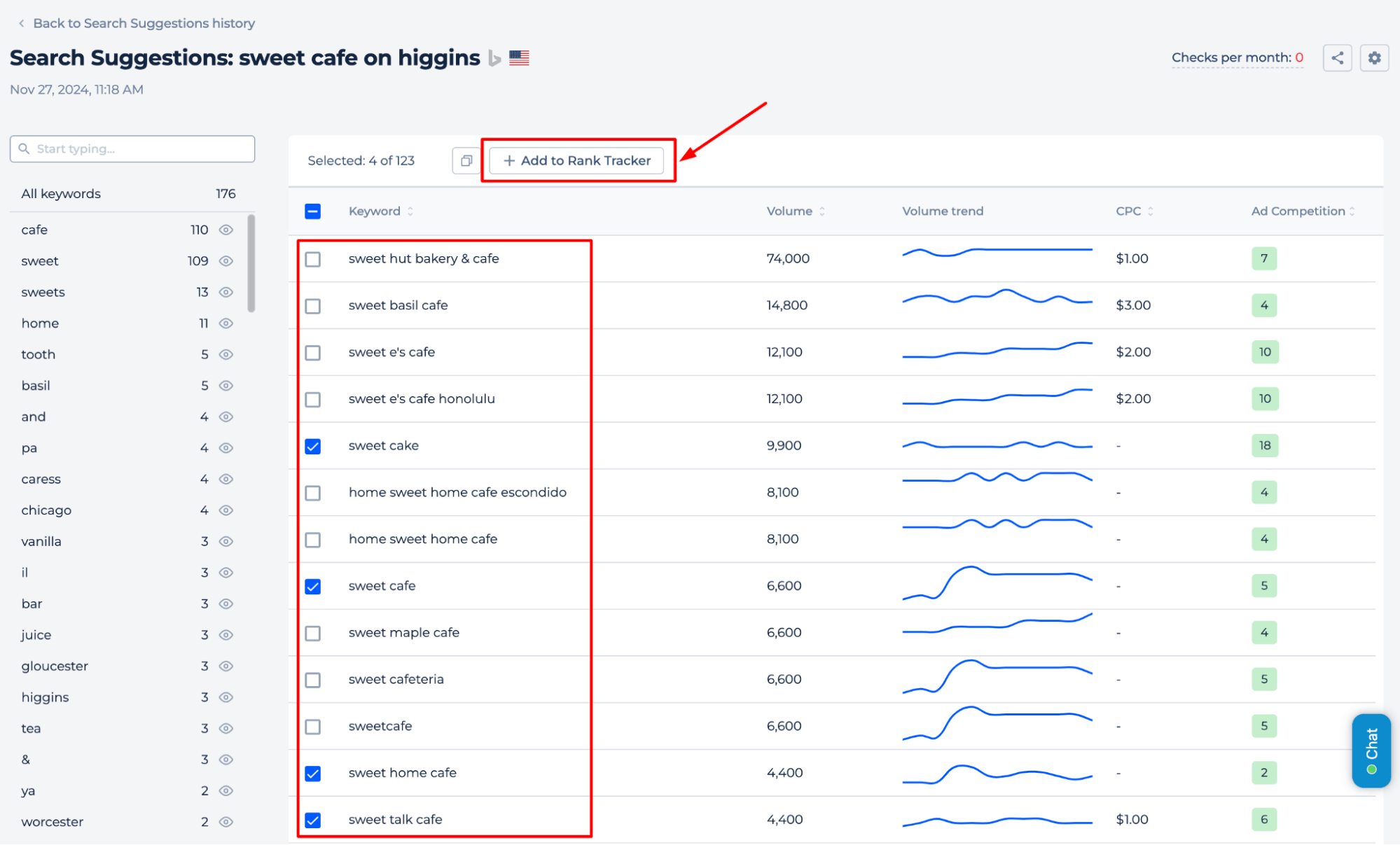Image resolution: width=1400 pixels, height=845 pixels.
Task: Uncheck the 'sweet cake' checkbox
Action: coord(313,445)
